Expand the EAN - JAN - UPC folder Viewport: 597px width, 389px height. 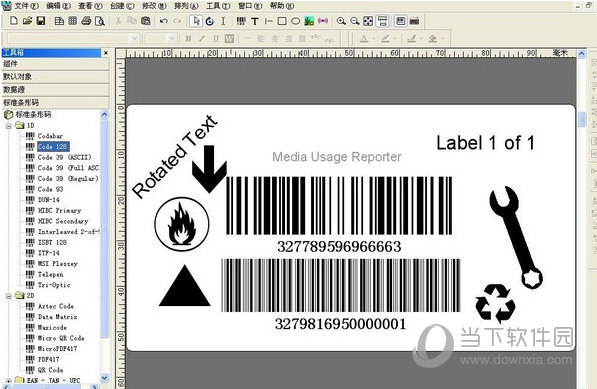coord(9,380)
